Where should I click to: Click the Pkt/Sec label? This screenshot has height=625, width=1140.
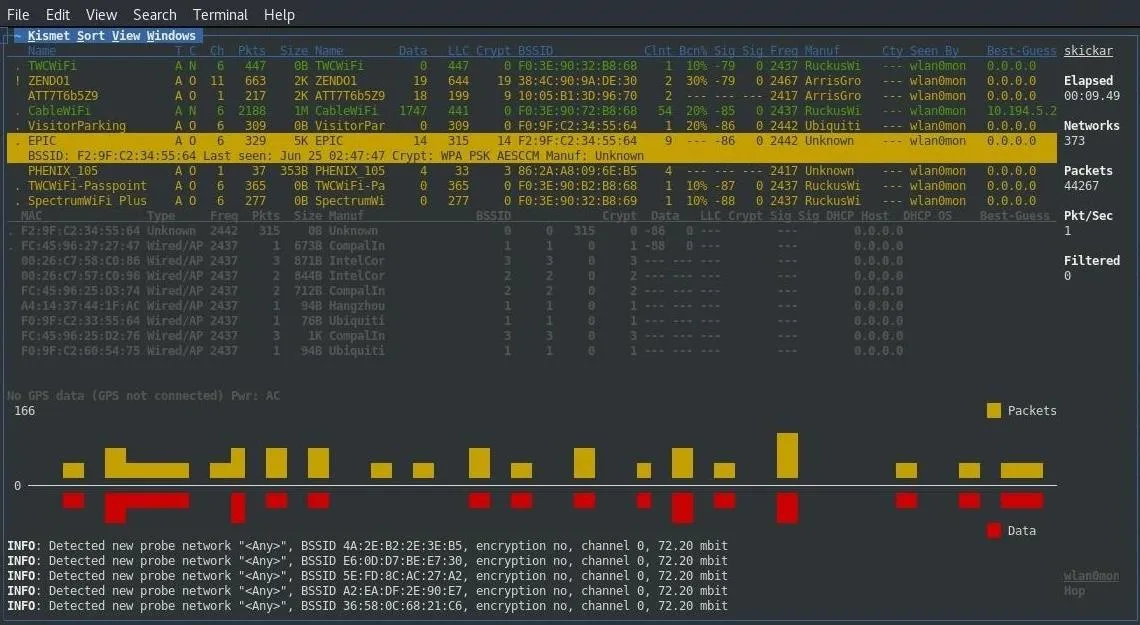[1088, 216]
